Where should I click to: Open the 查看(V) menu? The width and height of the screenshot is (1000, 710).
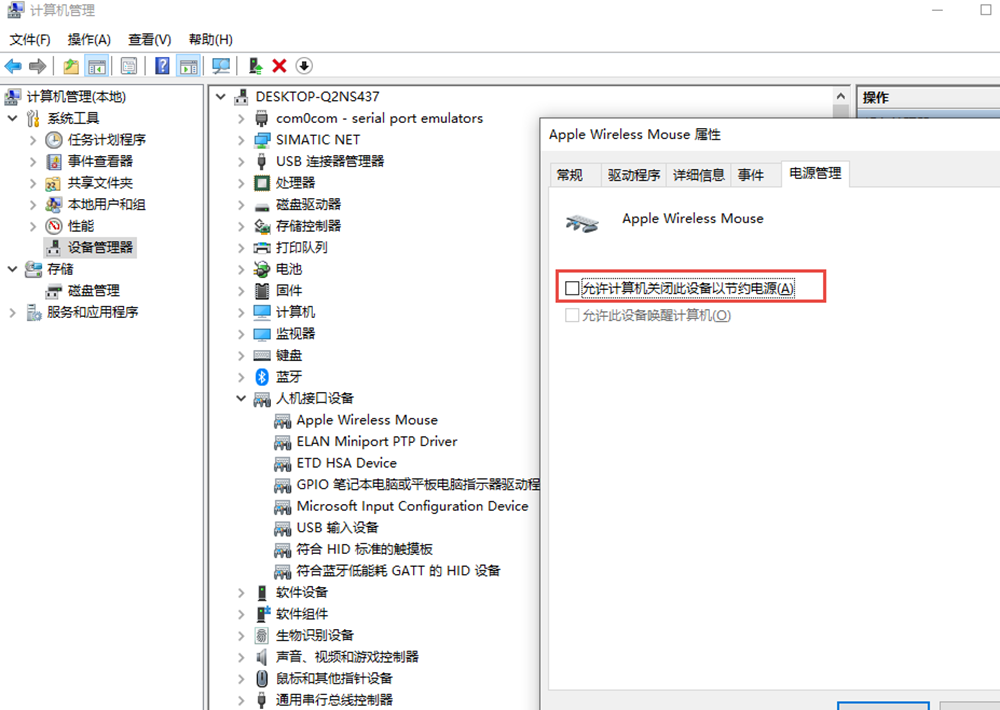pos(149,39)
